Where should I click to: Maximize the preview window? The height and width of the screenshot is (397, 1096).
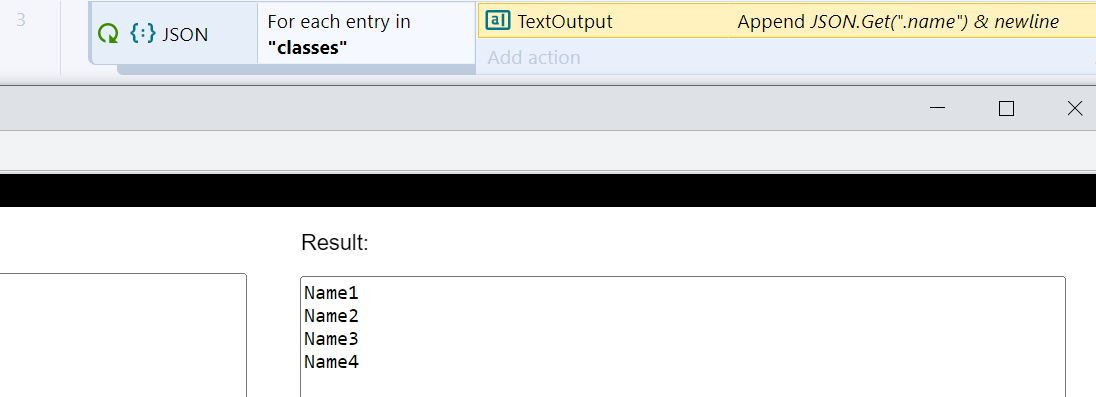1007,108
